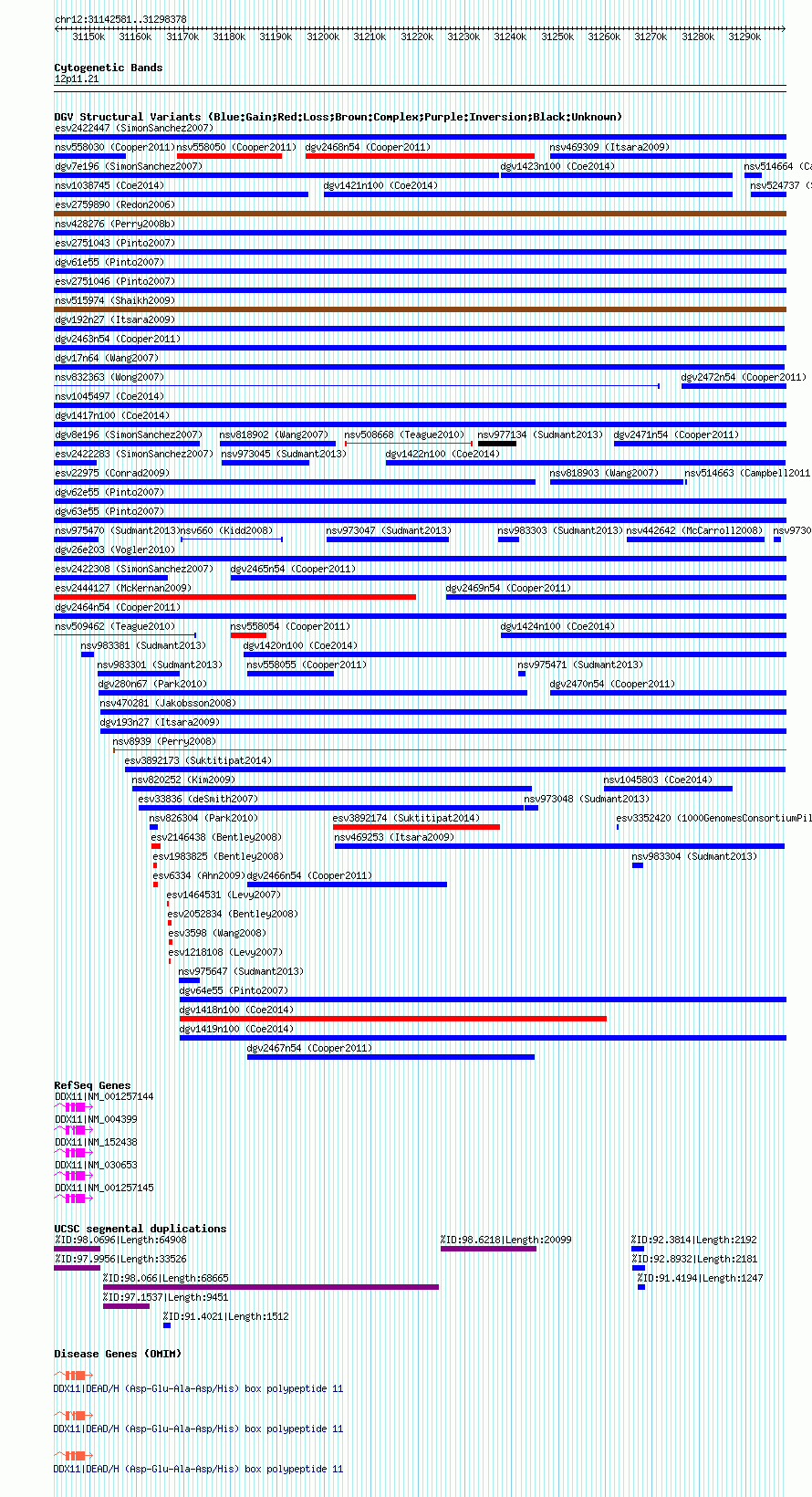Open the DDX11|NM_152438 gene model glyph
Viewport: 812px width, 1497px height.
[74, 1153]
